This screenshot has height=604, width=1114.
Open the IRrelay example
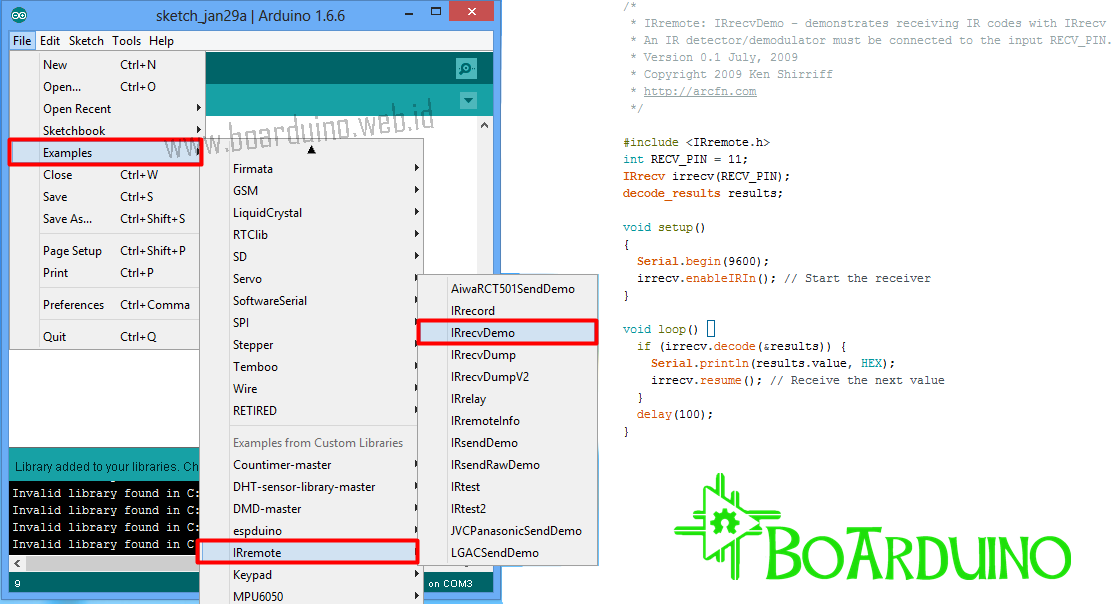click(507, 399)
